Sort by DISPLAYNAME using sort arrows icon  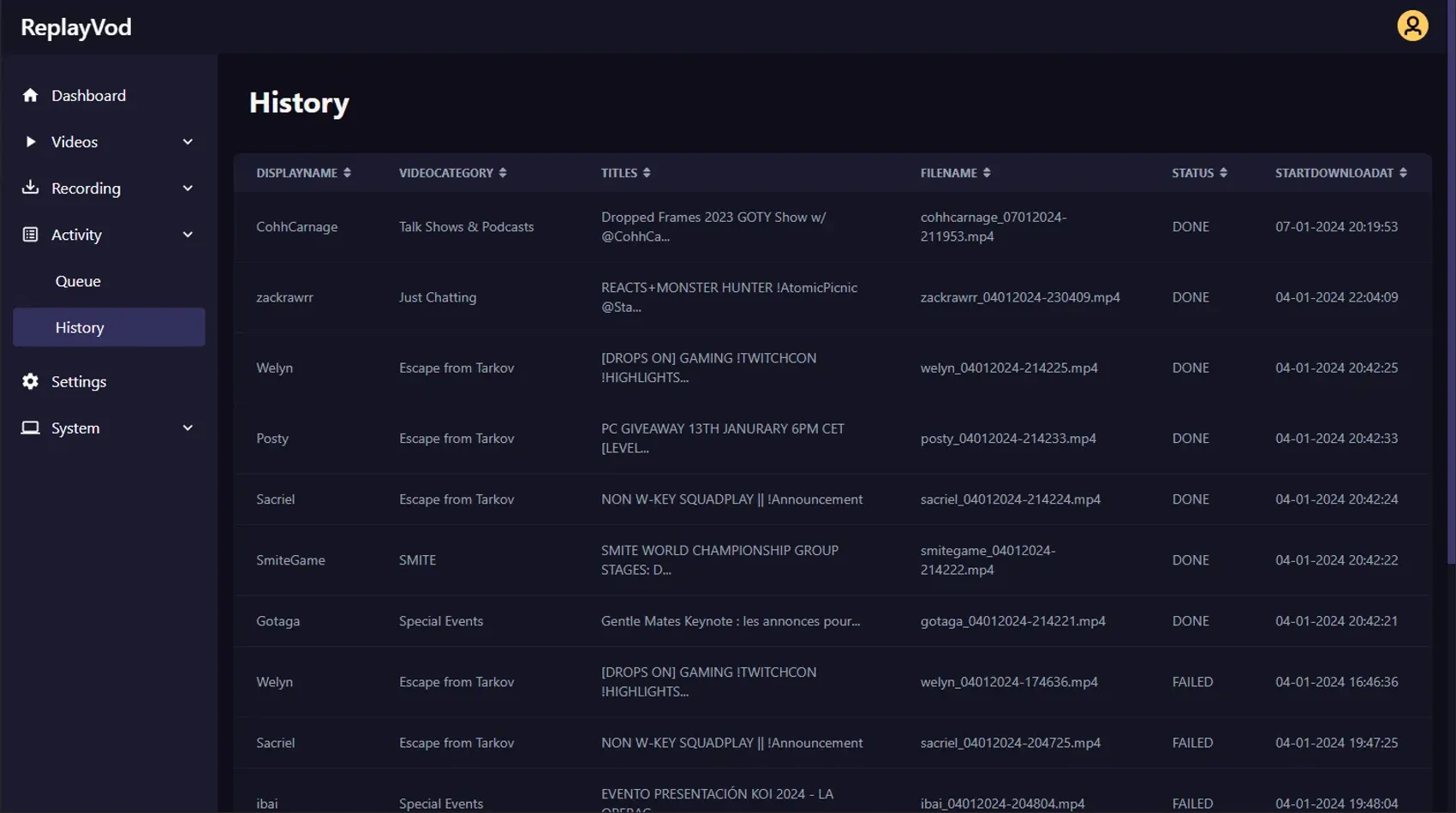coord(347,173)
